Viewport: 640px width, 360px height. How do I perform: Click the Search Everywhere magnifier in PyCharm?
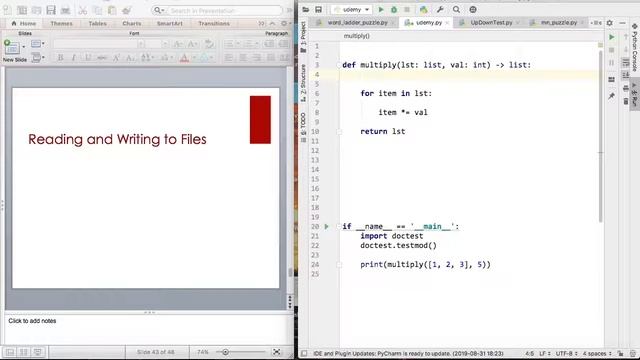pos(456,9)
